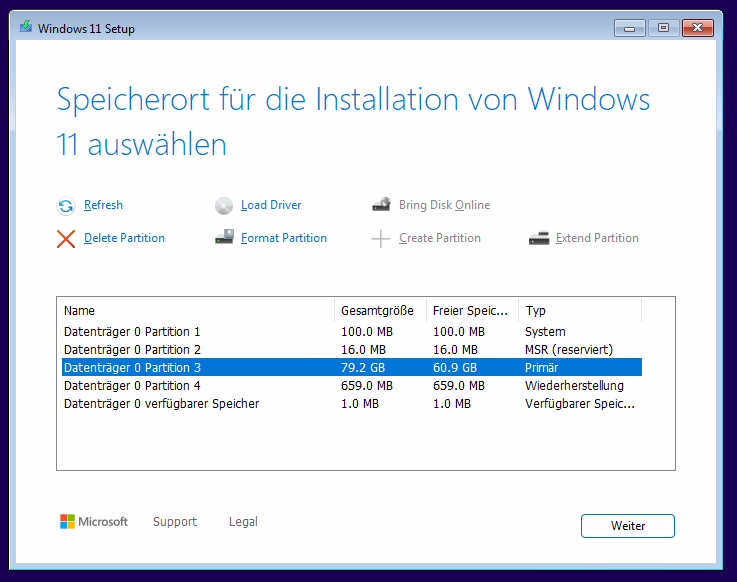Click the Extend Partition link
737x582 pixels.
pos(597,238)
